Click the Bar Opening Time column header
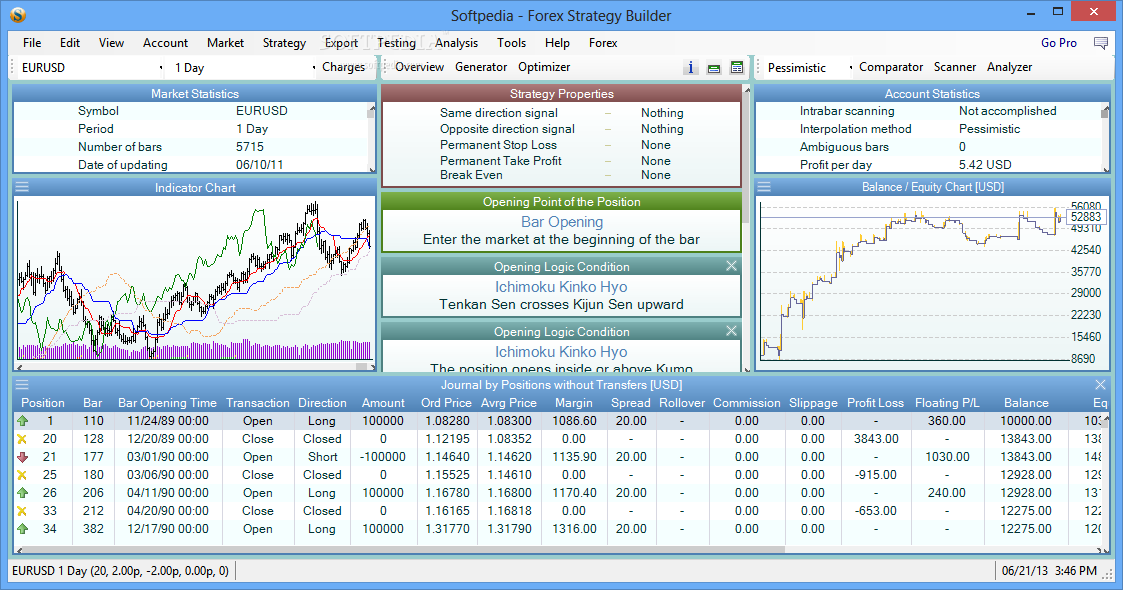The height and width of the screenshot is (590, 1123). point(167,403)
